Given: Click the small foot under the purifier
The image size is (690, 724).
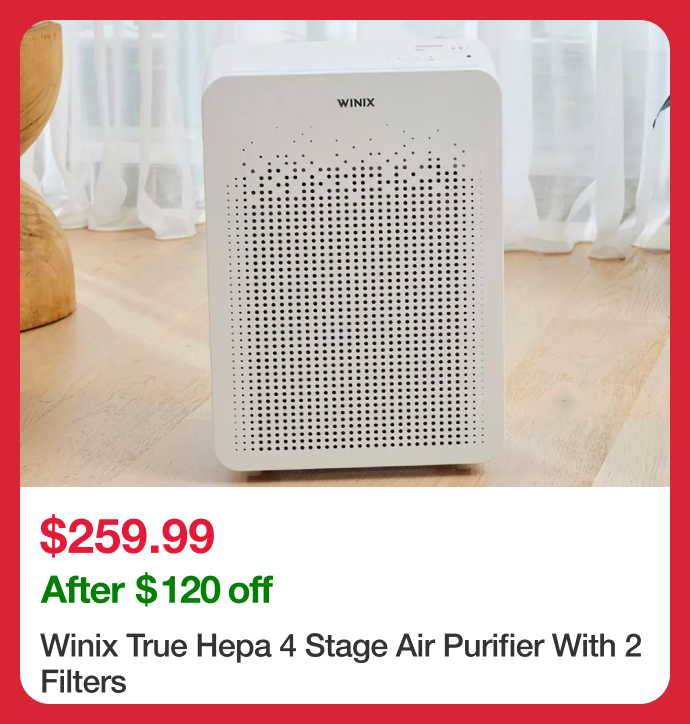Looking at the screenshot, I should 254,473.
